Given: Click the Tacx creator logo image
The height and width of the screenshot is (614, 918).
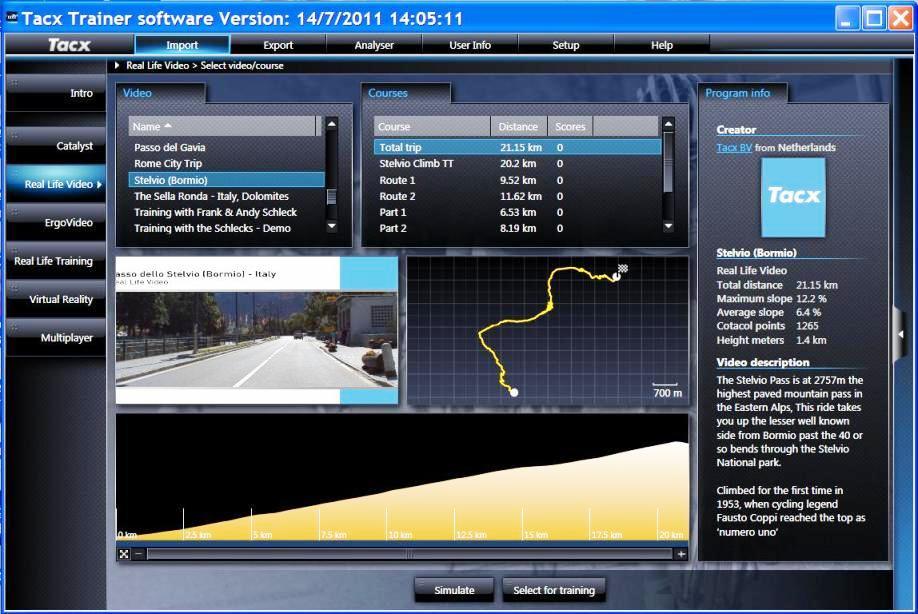Looking at the screenshot, I should coord(793,197).
